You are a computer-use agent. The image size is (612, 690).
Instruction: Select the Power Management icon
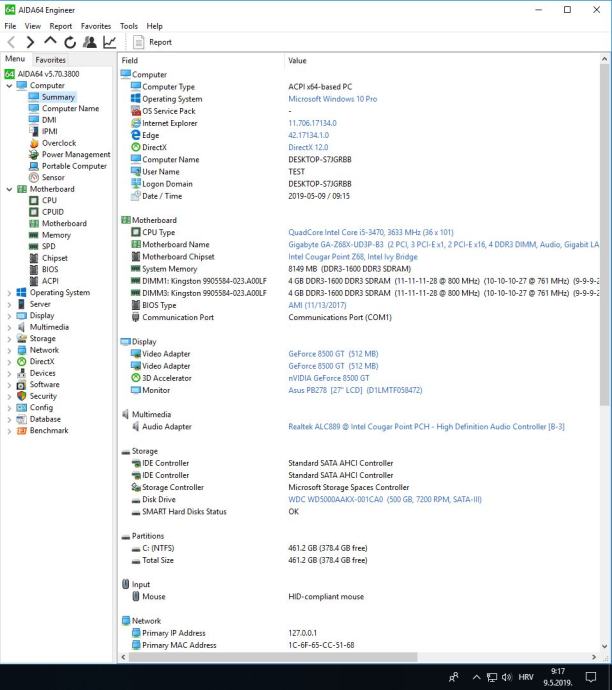[x=34, y=154]
